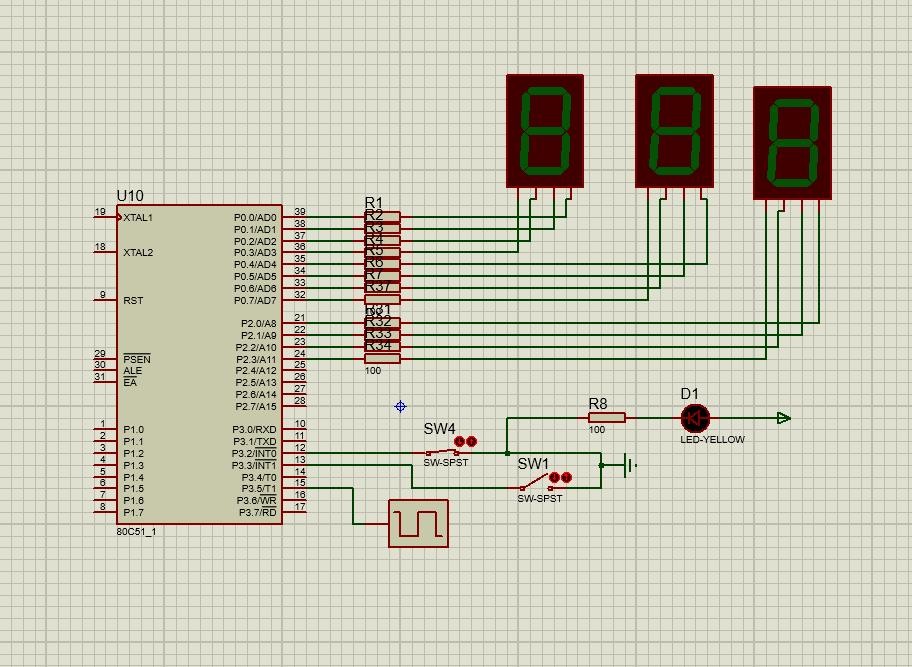The image size is (912, 667).
Task: Click SW4's right red actuator dot
Action: click(471, 441)
